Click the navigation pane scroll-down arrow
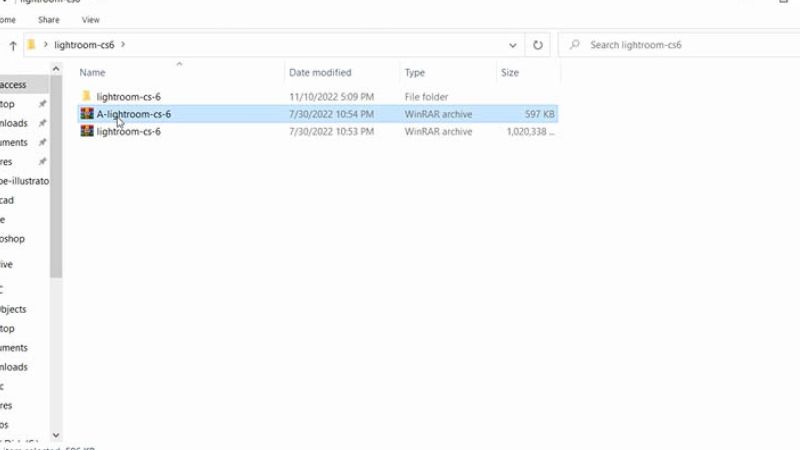This screenshot has width=800, height=450. (56, 435)
